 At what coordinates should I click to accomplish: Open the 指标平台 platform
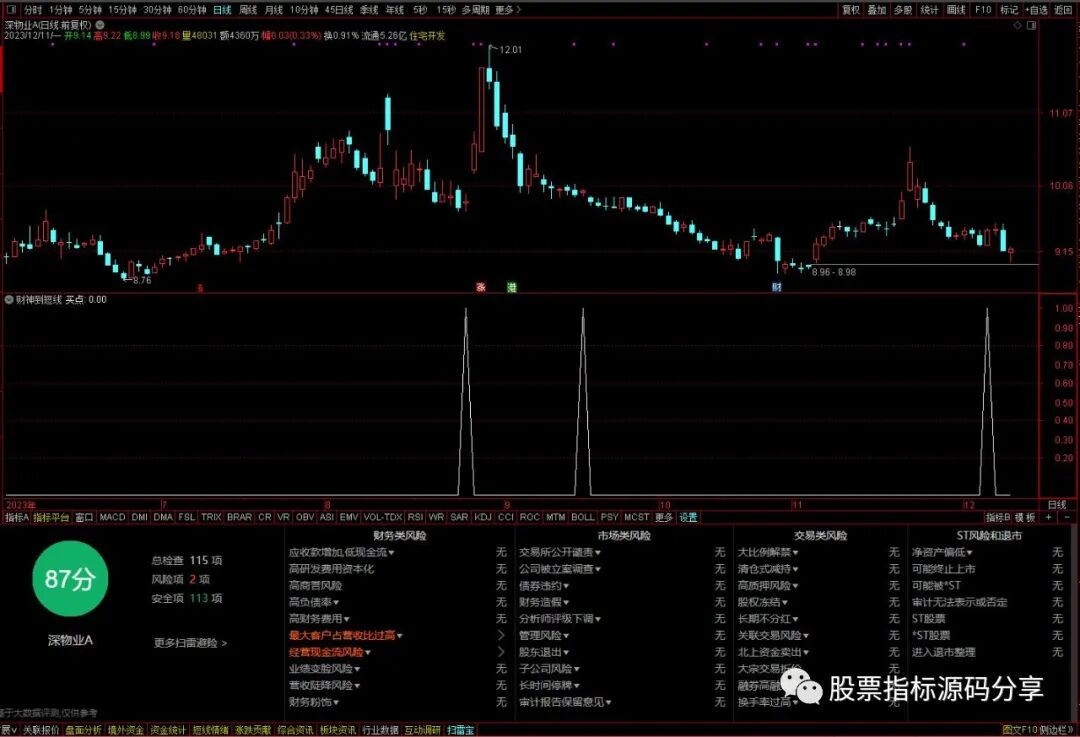click(x=52, y=517)
